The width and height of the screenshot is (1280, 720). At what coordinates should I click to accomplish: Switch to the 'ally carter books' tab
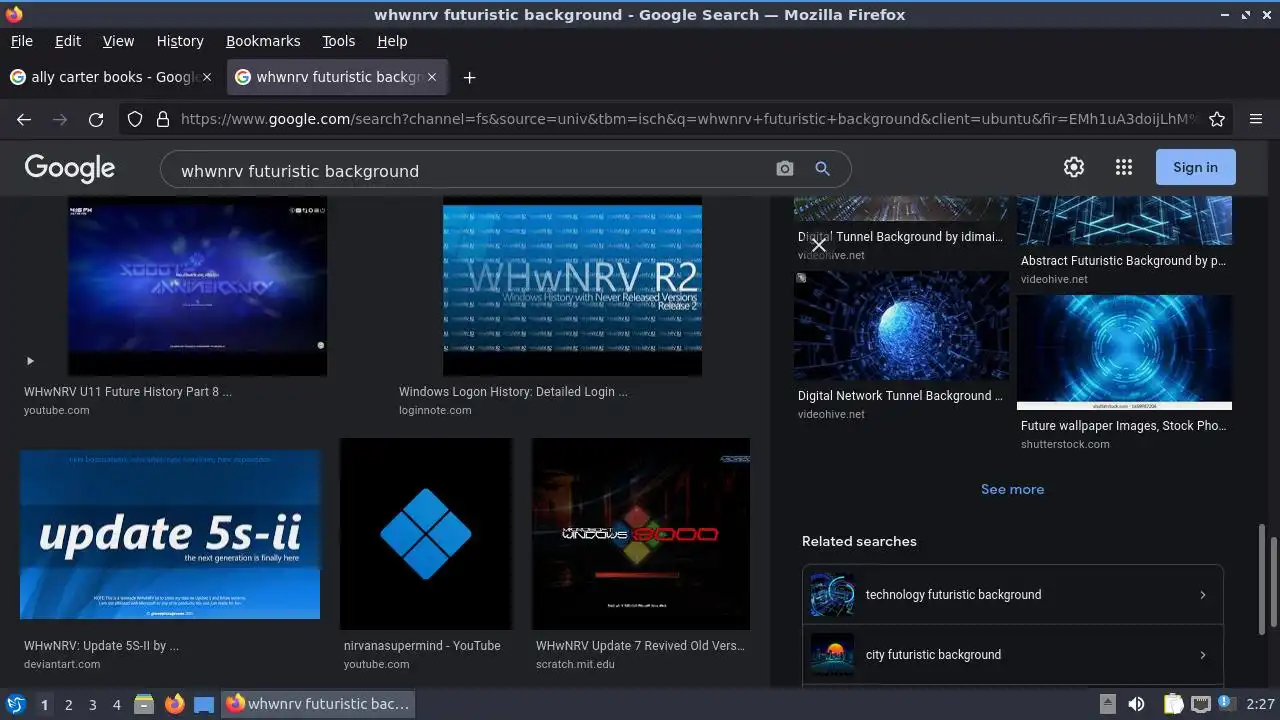pos(111,77)
